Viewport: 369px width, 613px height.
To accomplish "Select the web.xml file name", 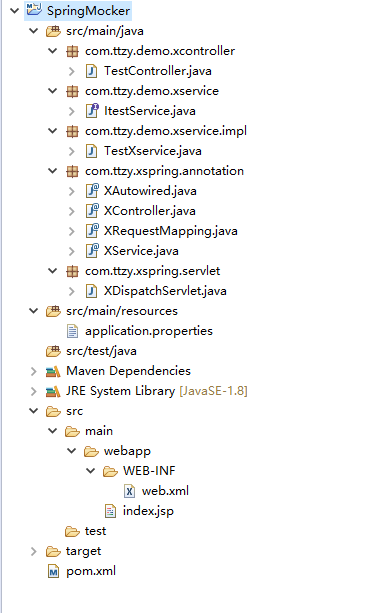I will click(165, 491).
